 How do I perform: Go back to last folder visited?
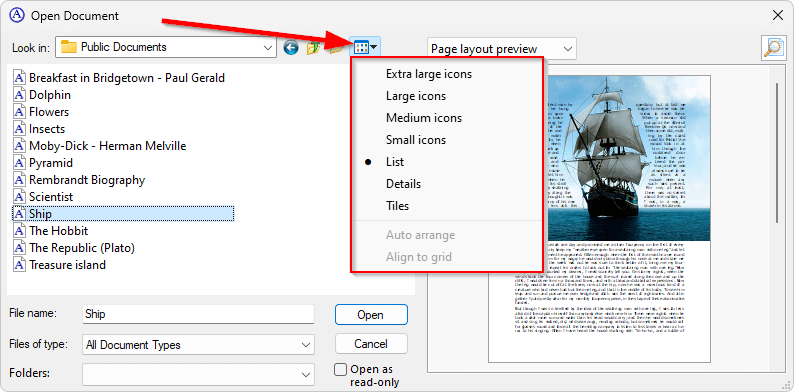pyautogui.click(x=291, y=48)
